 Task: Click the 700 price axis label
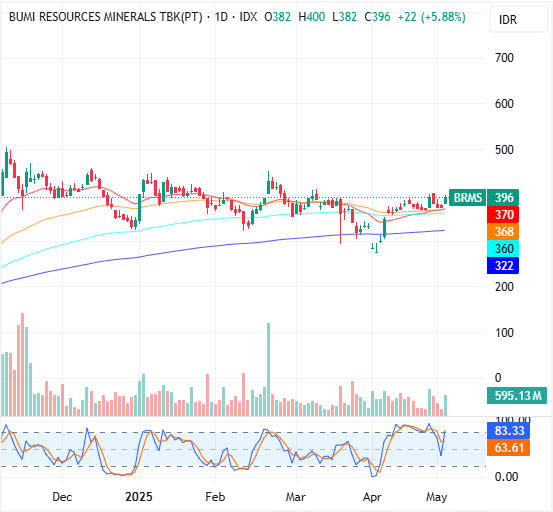(x=504, y=57)
